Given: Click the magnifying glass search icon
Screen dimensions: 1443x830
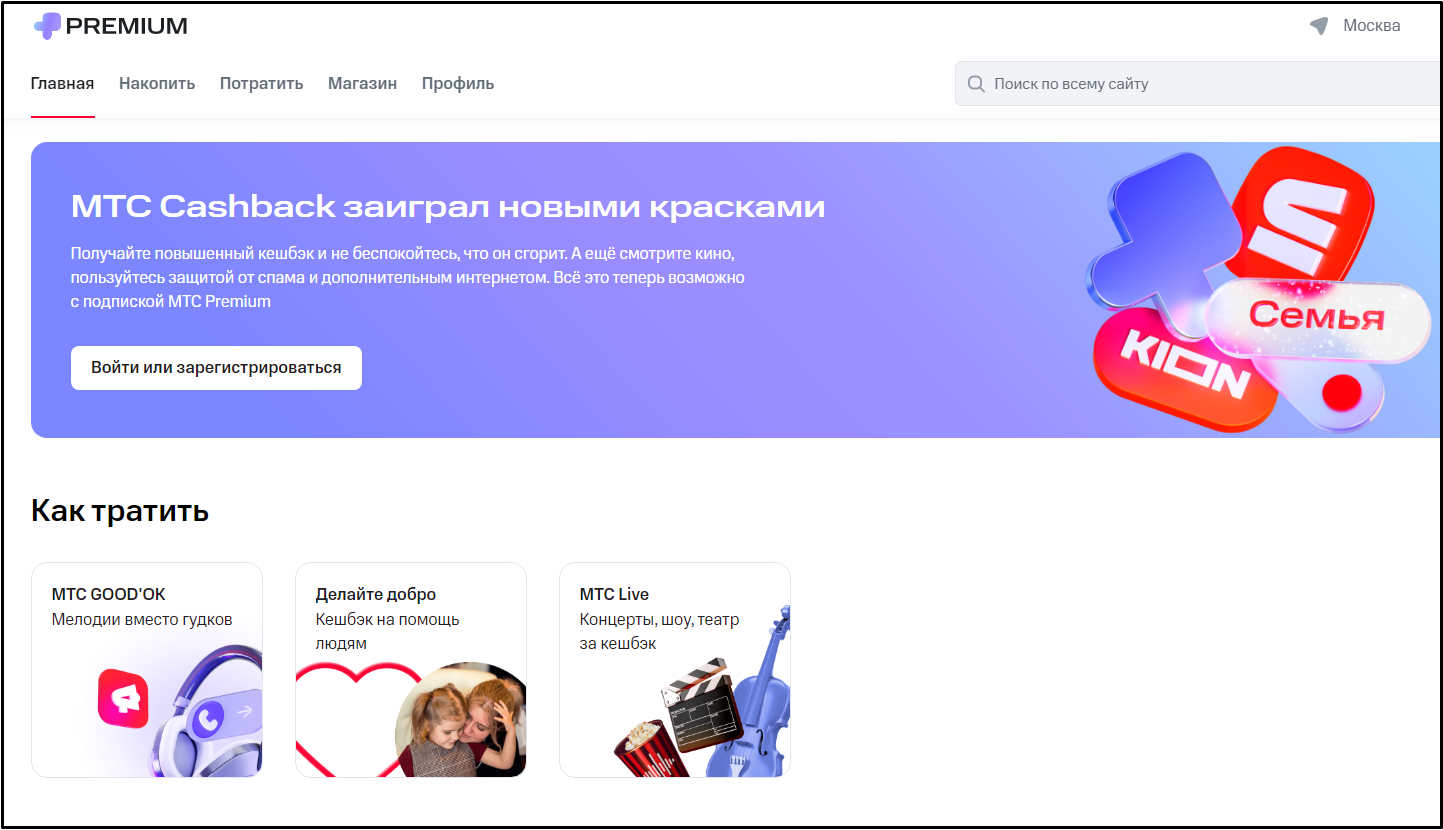Looking at the screenshot, I should tap(976, 84).
